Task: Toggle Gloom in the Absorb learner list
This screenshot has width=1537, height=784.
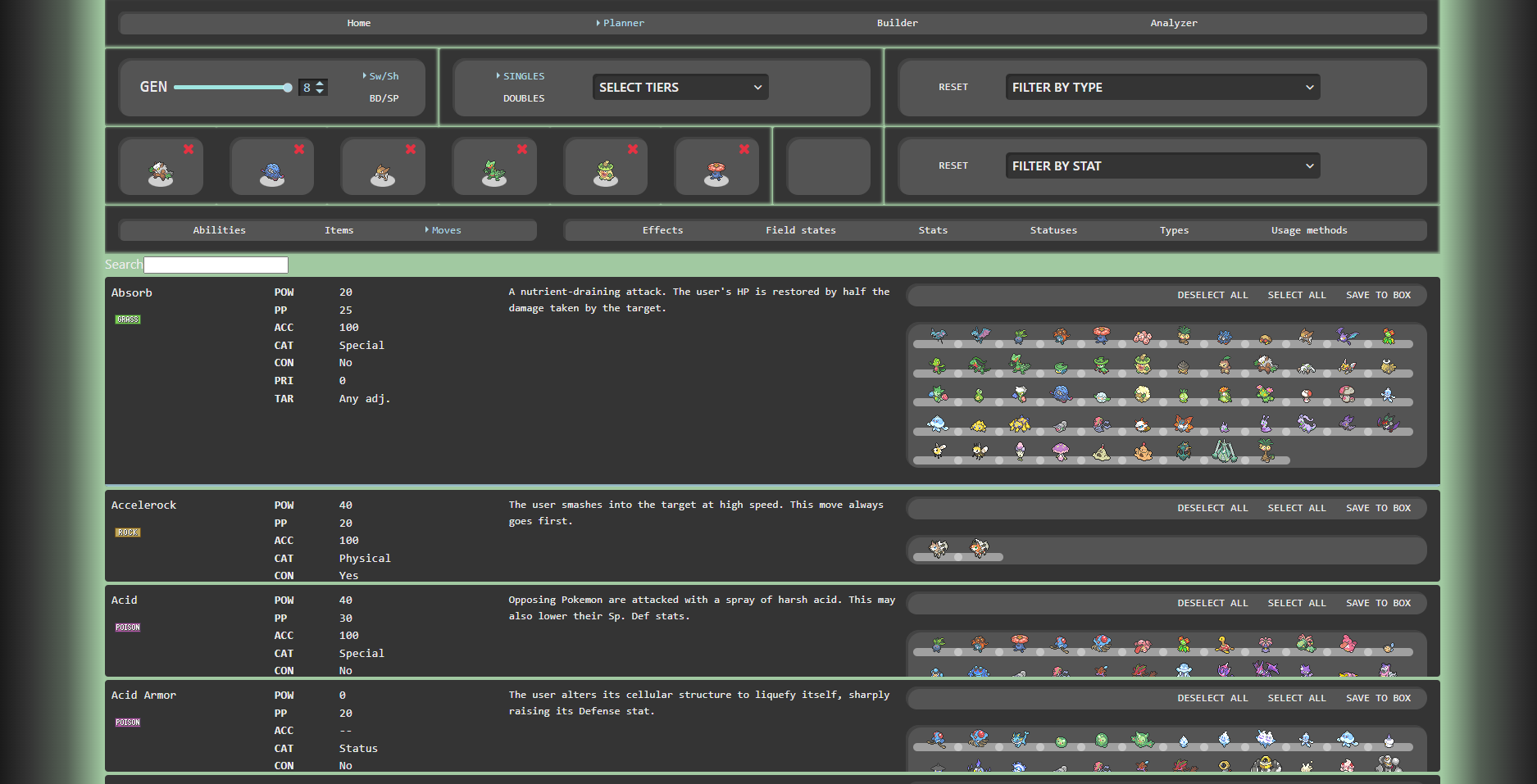Action: 1061,335
